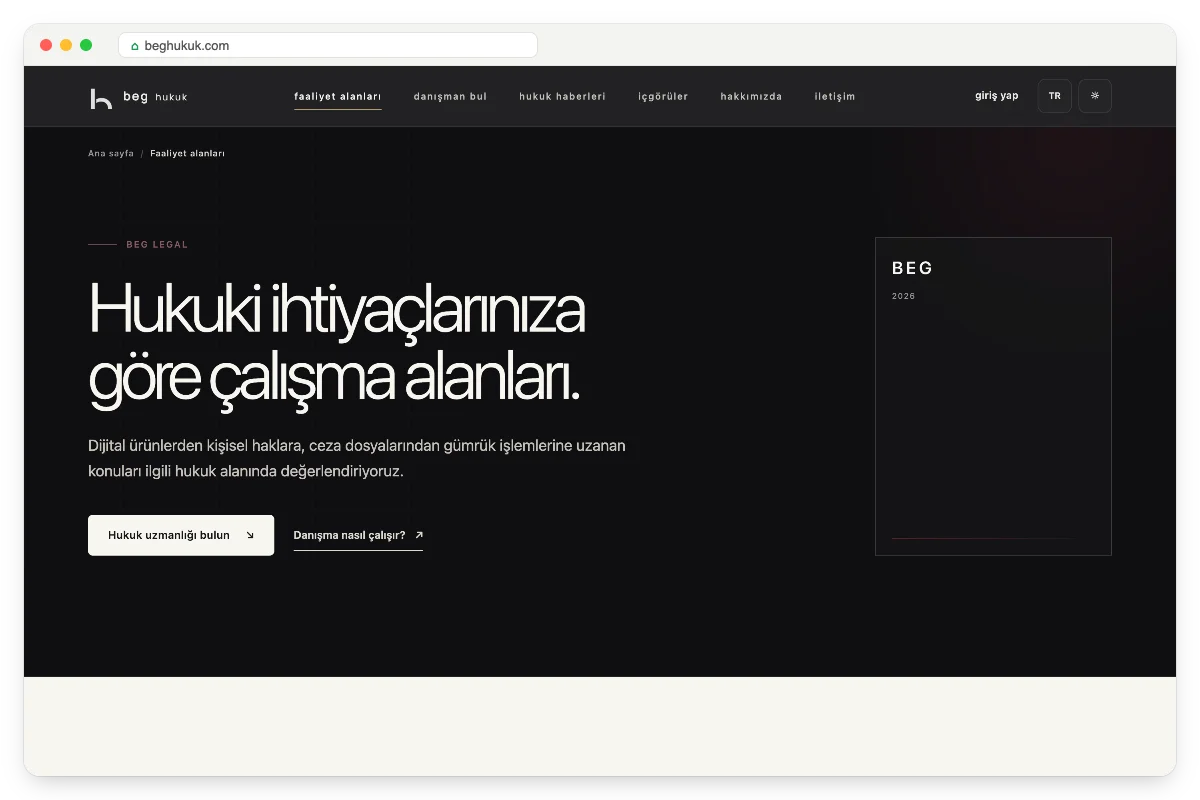The image size is (1200, 800).
Task: Open faaliyet alanları navigation item
Action: click(x=338, y=97)
